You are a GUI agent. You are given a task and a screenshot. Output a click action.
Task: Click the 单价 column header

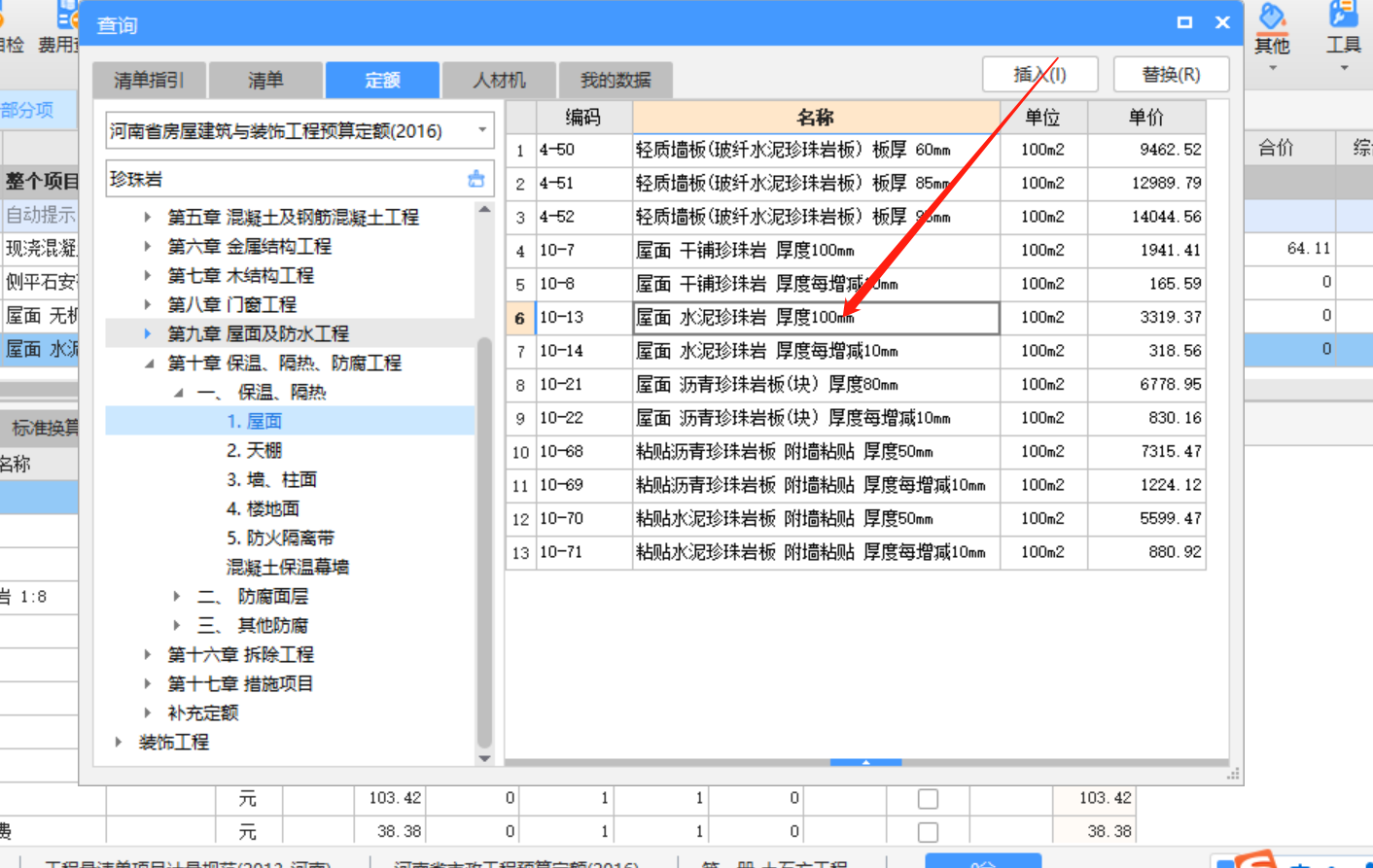point(1146,118)
